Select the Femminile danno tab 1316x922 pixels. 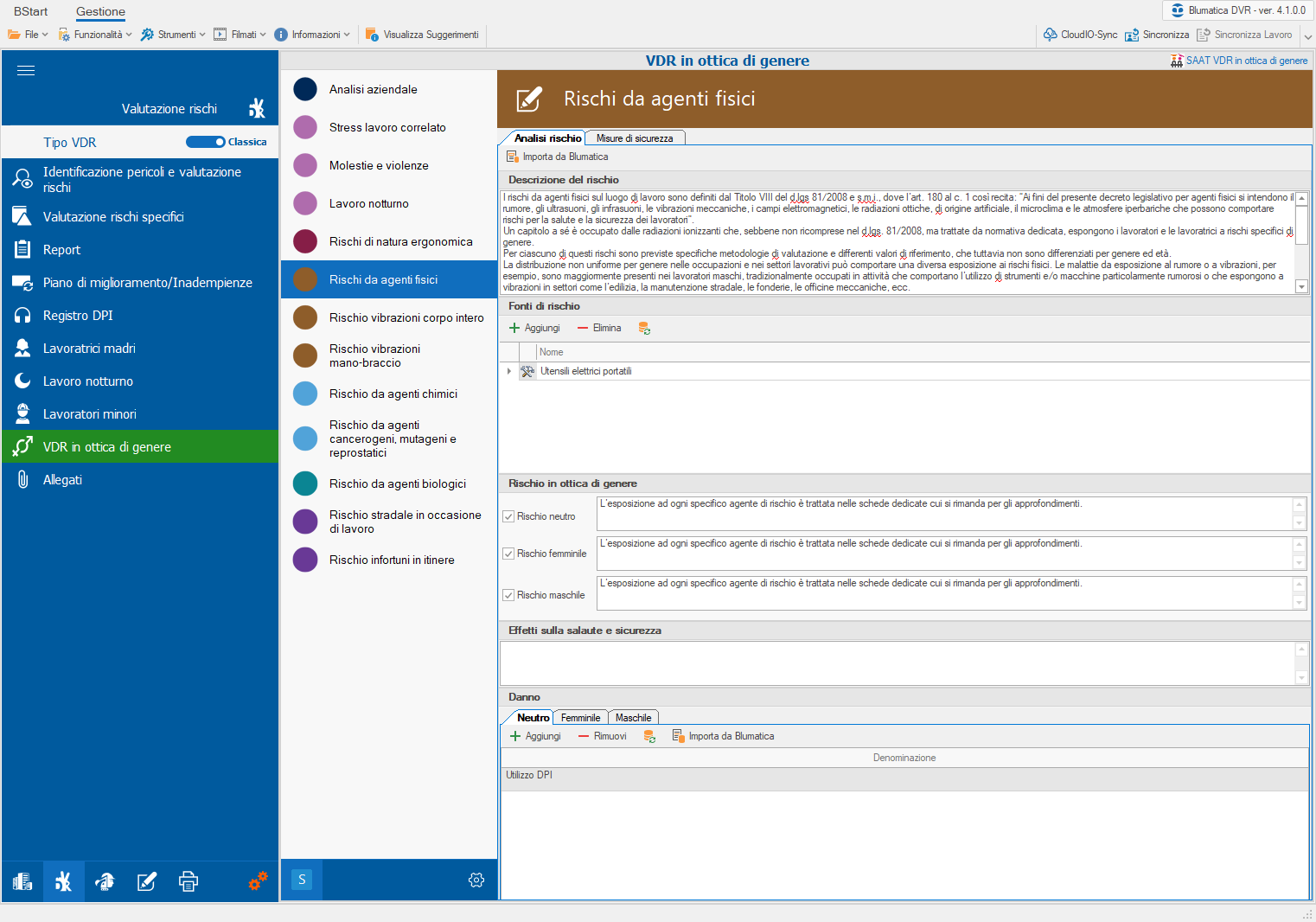click(580, 718)
